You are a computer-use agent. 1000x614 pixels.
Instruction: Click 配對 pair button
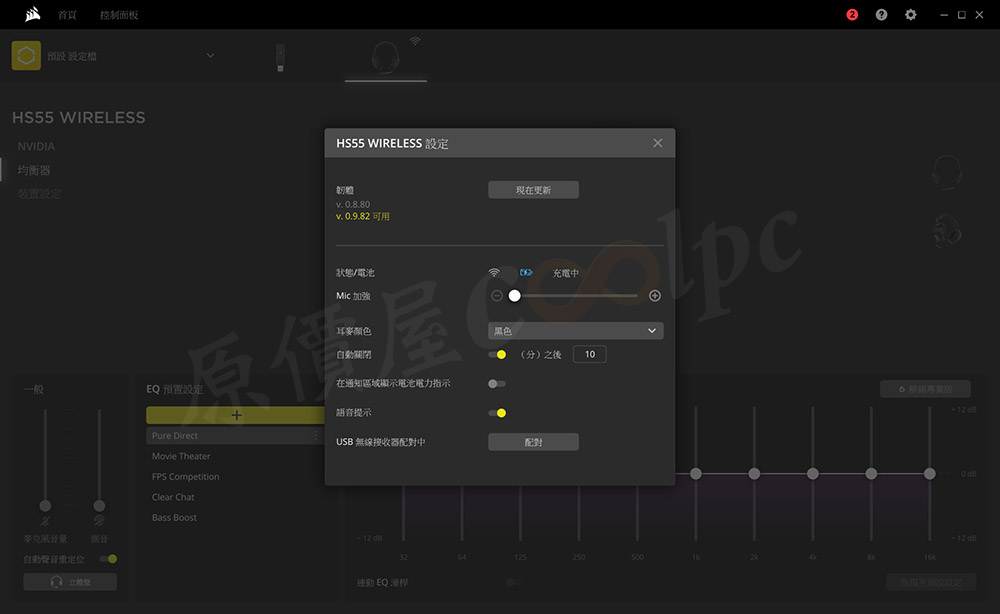tap(533, 442)
